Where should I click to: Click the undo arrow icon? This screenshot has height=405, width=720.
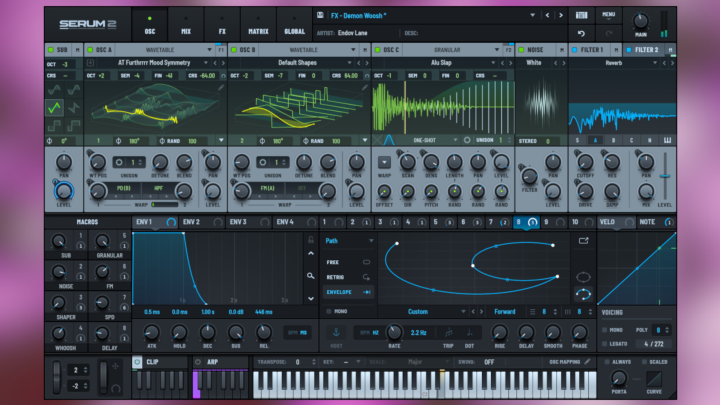(x=581, y=34)
